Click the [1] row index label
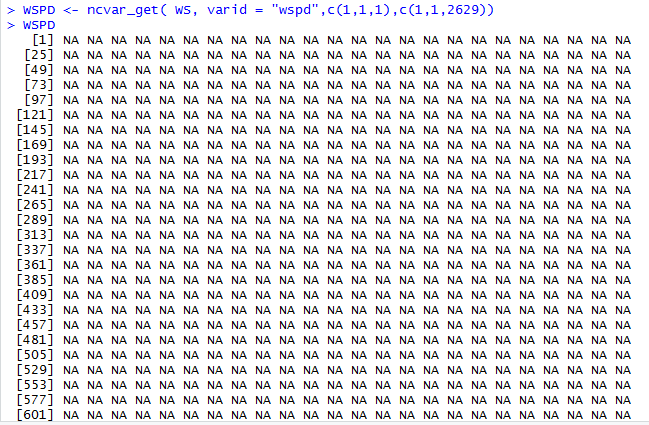 (43, 40)
